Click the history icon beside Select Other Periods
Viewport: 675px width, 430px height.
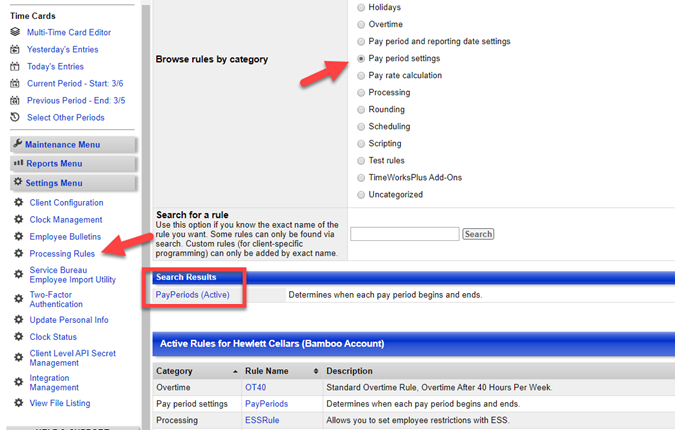(15, 117)
